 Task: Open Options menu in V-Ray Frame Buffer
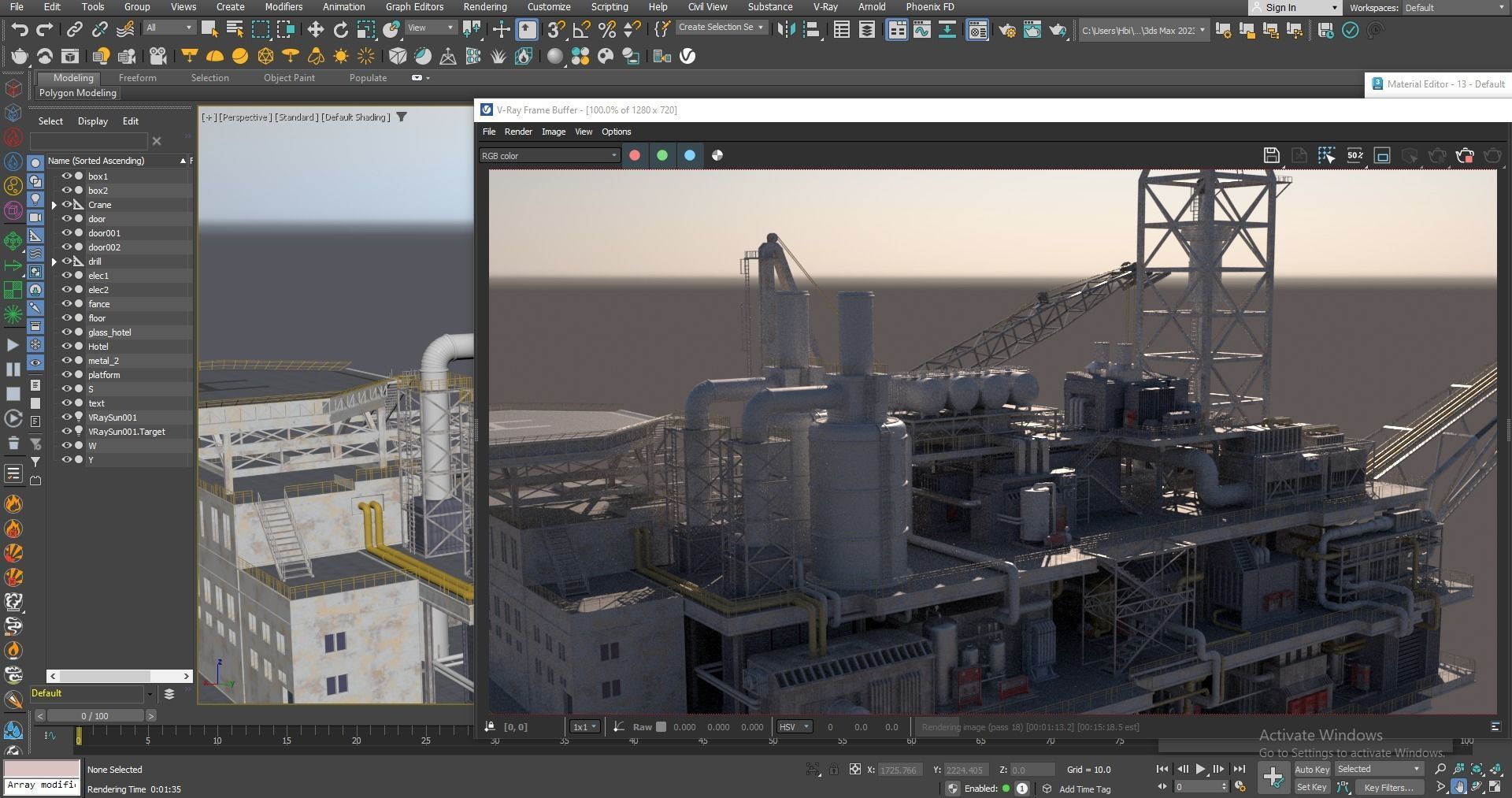click(x=616, y=132)
